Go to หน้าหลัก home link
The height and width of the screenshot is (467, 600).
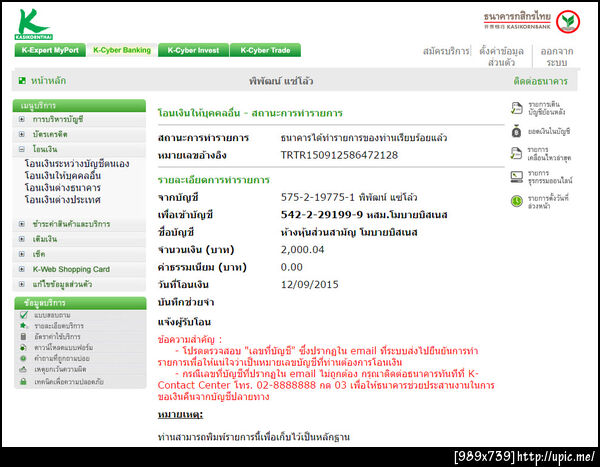pyautogui.click(x=48, y=80)
